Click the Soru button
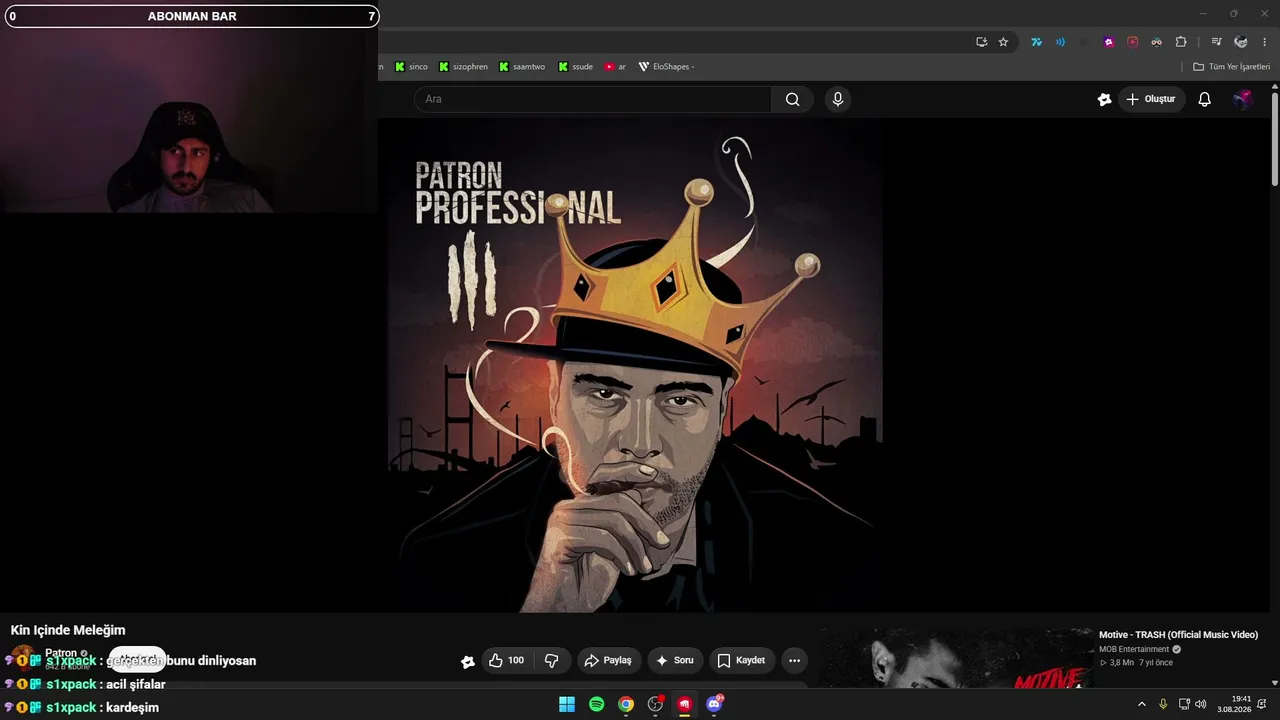The height and width of the screenshot is (720, 1280). point(675,660)
